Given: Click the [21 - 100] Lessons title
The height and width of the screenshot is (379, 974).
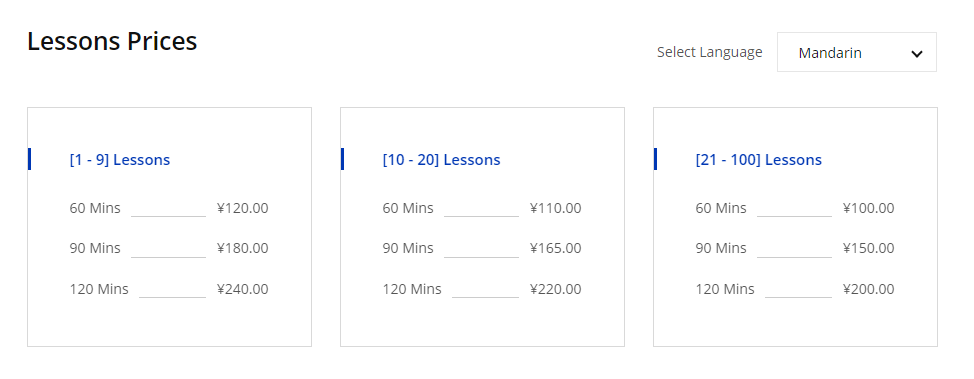Looking at the screenshot, I should pyautogui.click(x=758, y=160).
